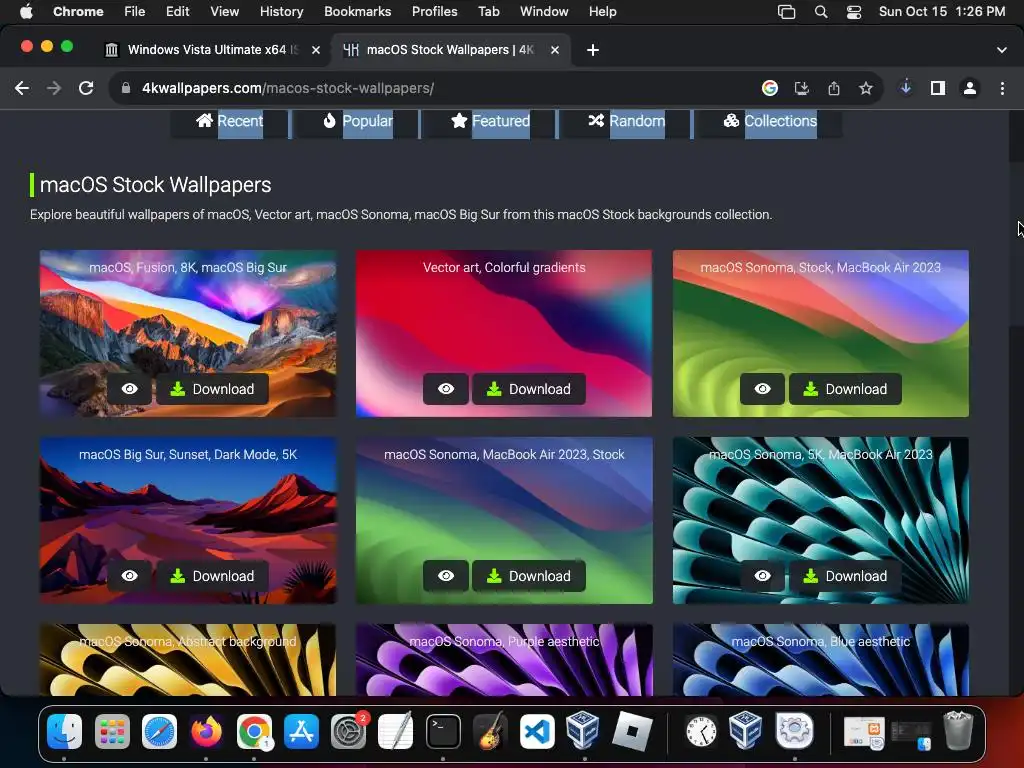Browse the Collections section

point(770,121)
